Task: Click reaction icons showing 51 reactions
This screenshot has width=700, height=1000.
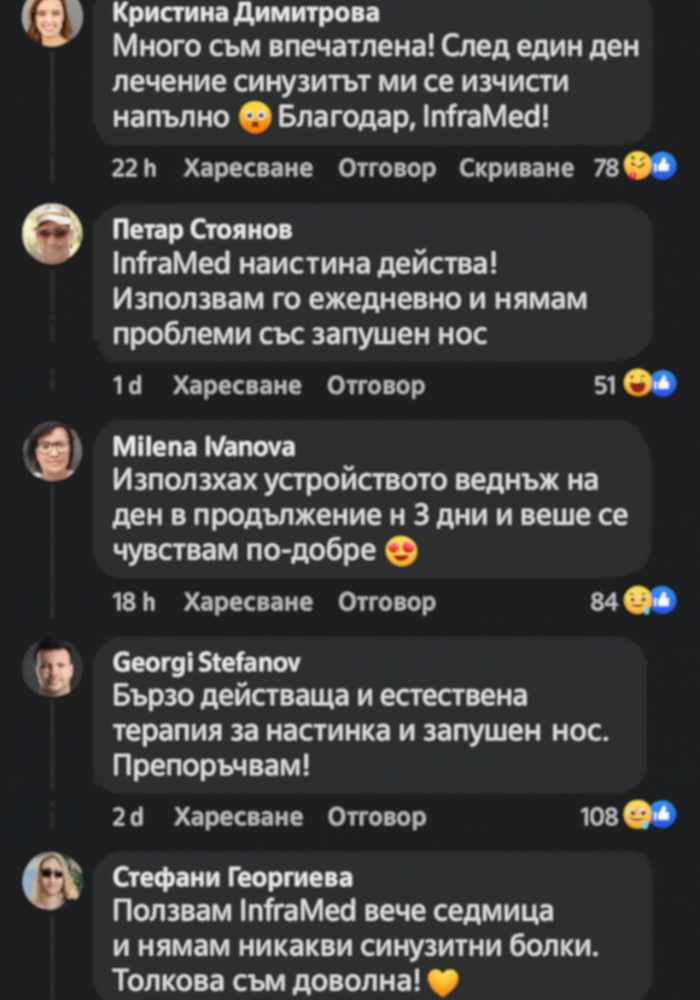Action: 650,385
